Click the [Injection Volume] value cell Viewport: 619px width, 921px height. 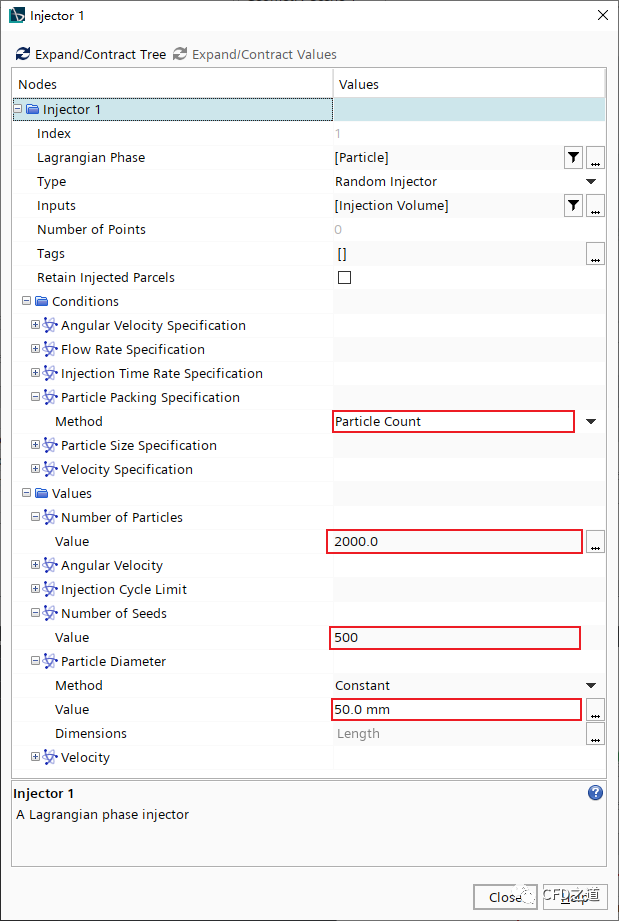(448, 206)
